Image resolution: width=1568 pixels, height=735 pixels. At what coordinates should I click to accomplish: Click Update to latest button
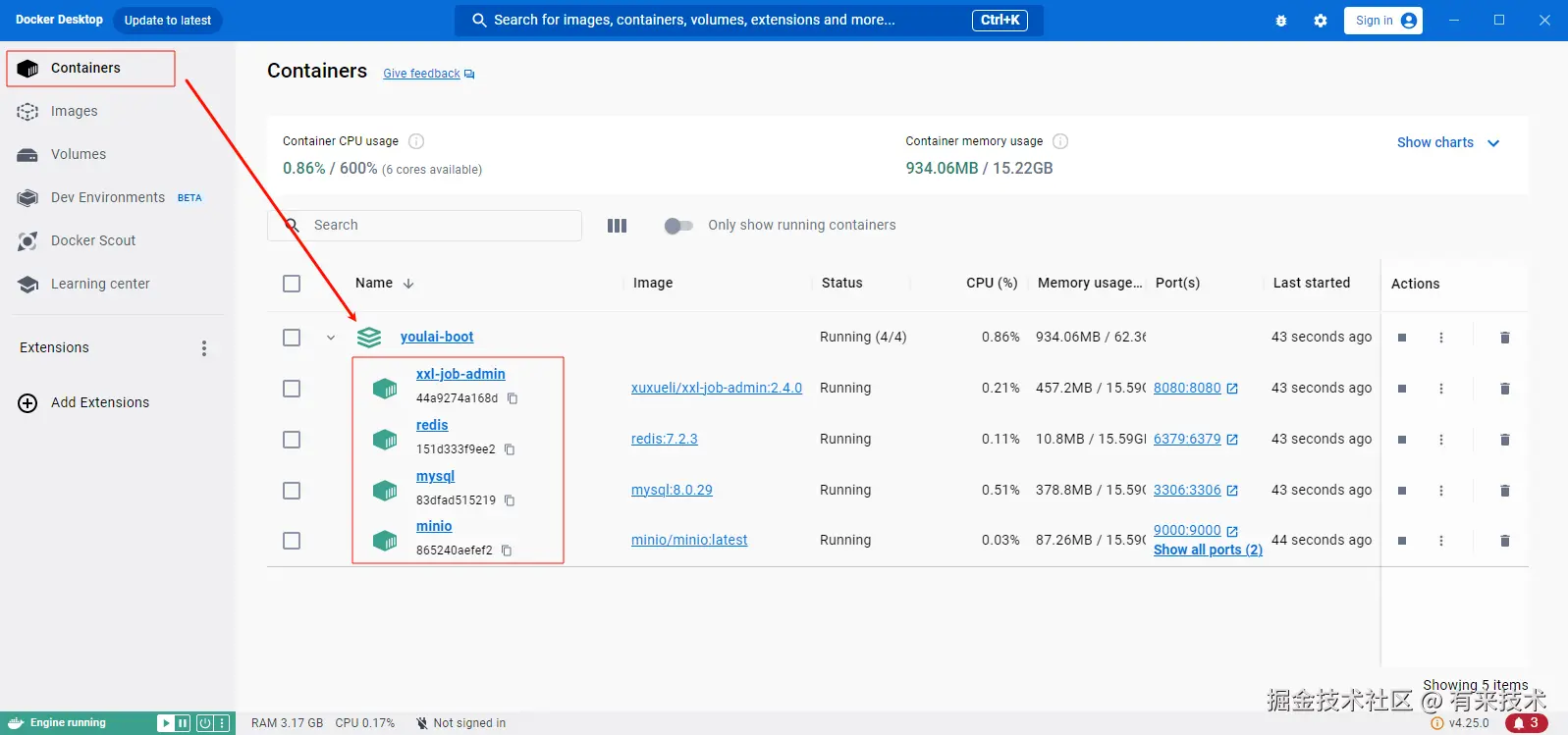168,21
